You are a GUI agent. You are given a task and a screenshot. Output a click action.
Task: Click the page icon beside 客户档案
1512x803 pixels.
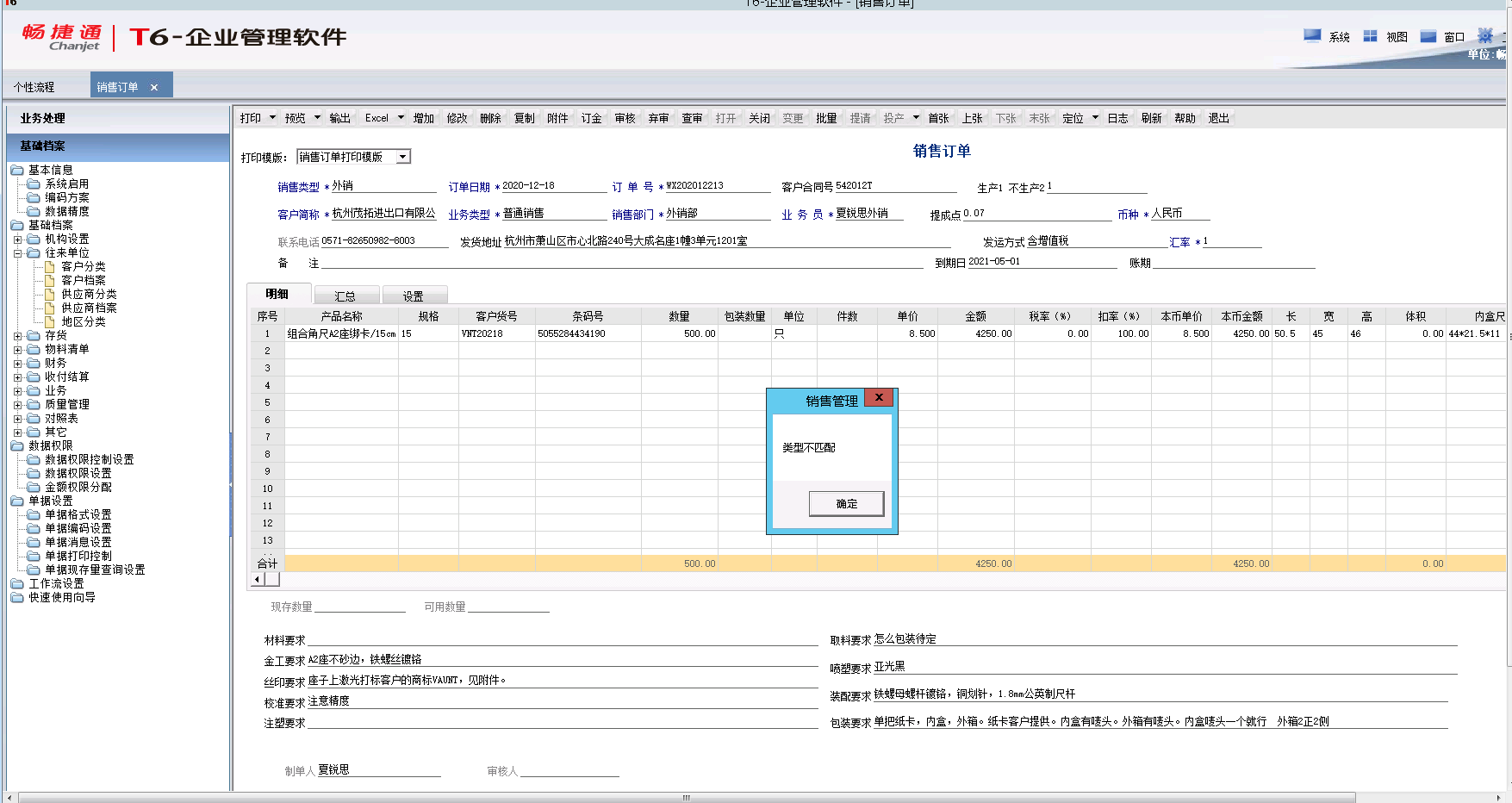[50, 280]
